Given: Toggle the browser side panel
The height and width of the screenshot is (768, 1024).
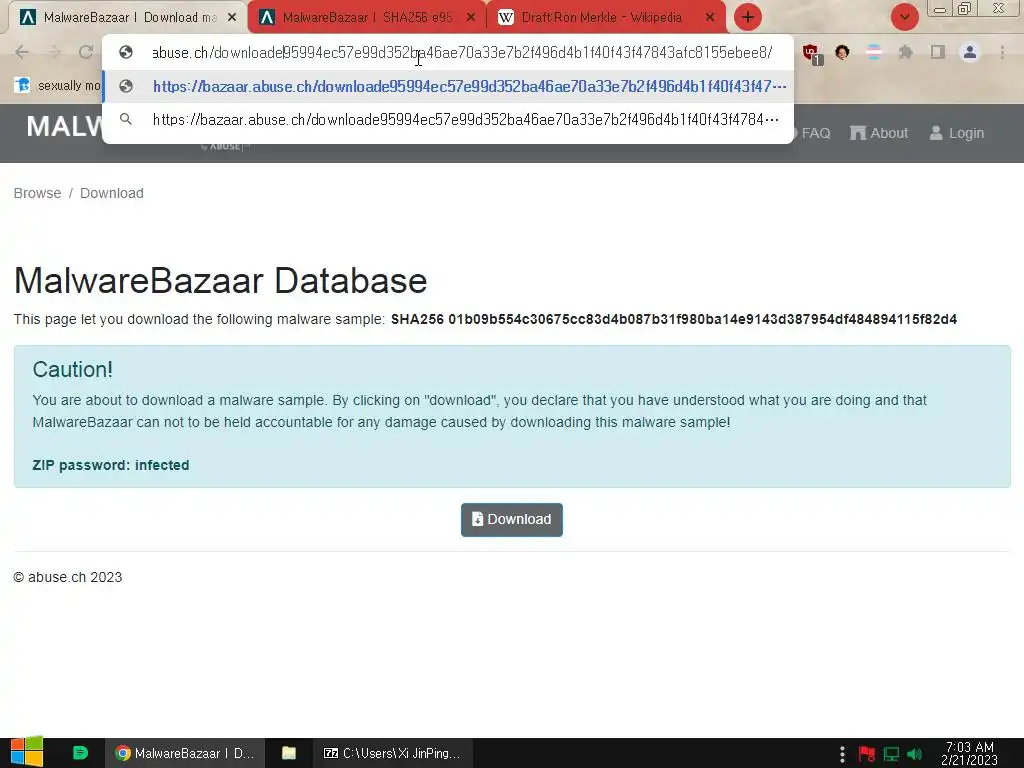Looking at the screenshot, I should (938, 52).
